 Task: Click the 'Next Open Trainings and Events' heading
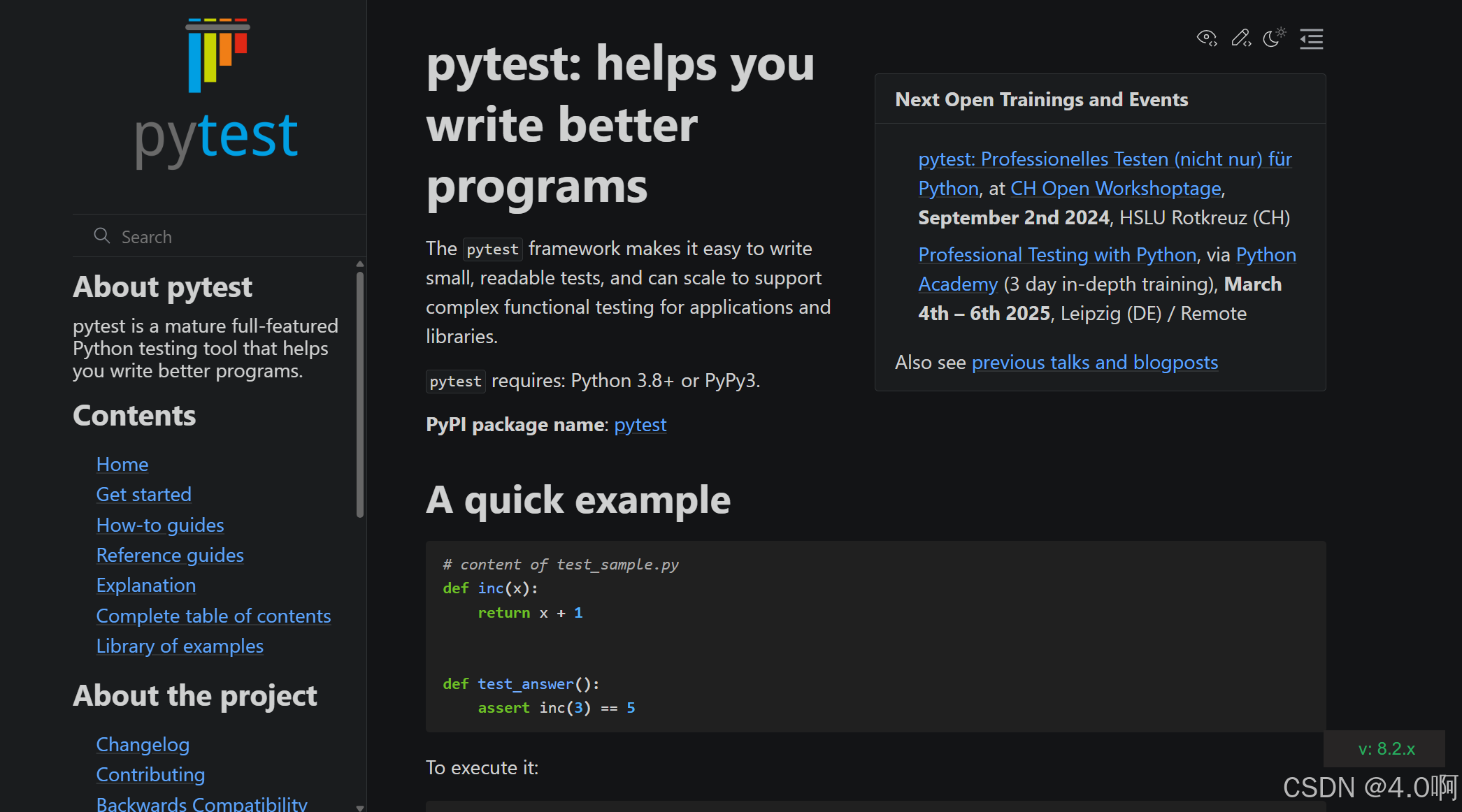point(1042,99)
